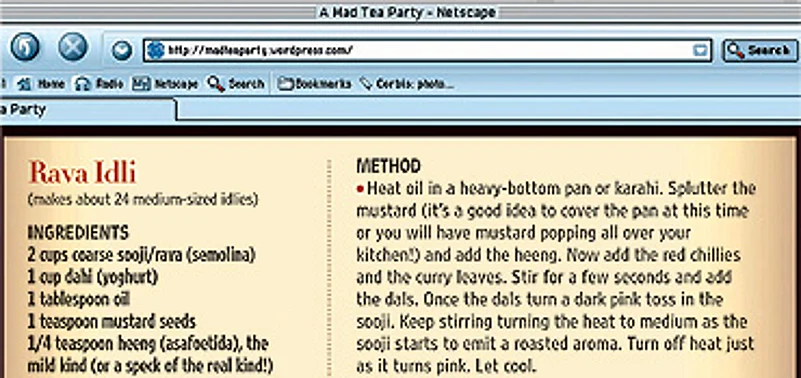Click the empty tab strip area beside the tab

coord(488,109)
